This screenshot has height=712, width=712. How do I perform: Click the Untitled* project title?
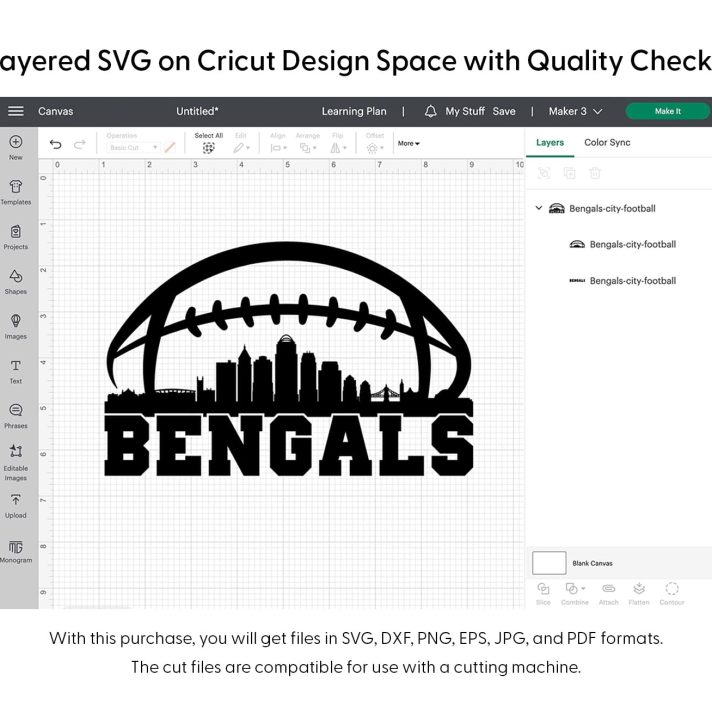[x=197, y=111]
